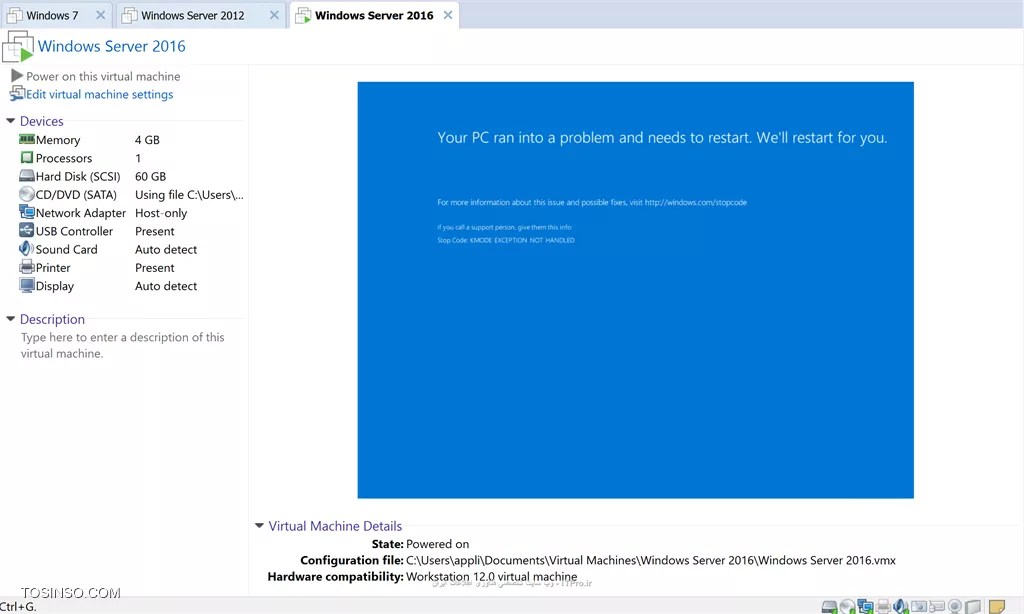Click the camera device status bar icon
Screen dimensions: 1024x614
[919, 607]
